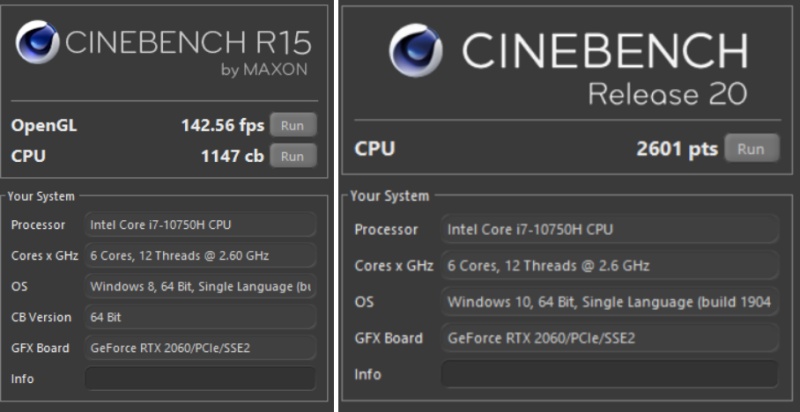Image resolution: width=800 pixels, height=412 pixels.
Task: Click the '6 Cores, 12 Threads @ 2.6 GHz' field
Action: (610, 266)
